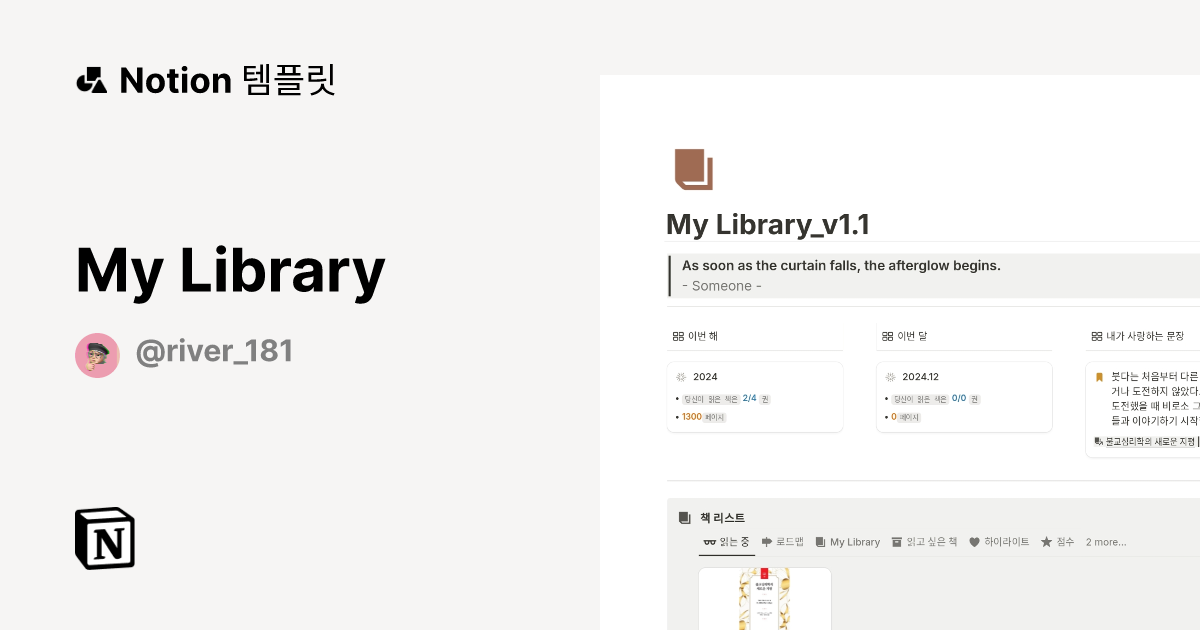Expand the 2 more... view options
This screenshot has width=1200, height=630.
[x=1106, y=542]
